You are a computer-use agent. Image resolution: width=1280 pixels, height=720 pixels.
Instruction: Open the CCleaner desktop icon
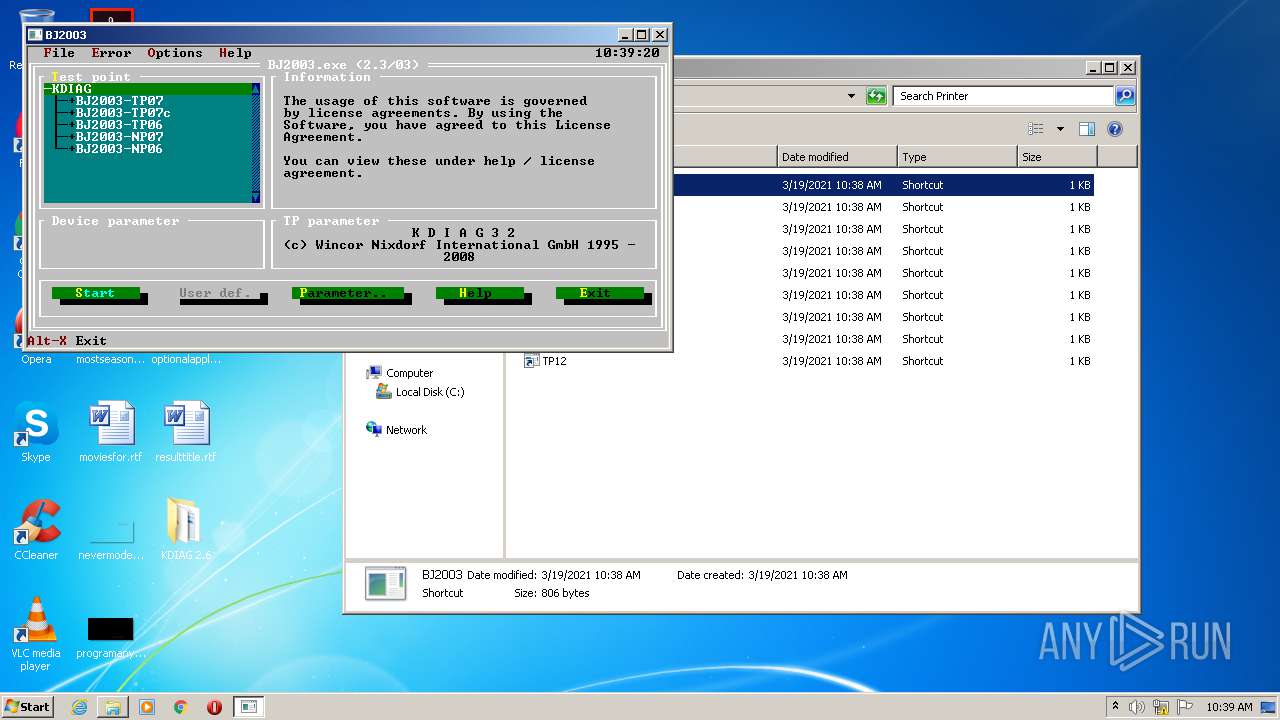coord(36,530)
